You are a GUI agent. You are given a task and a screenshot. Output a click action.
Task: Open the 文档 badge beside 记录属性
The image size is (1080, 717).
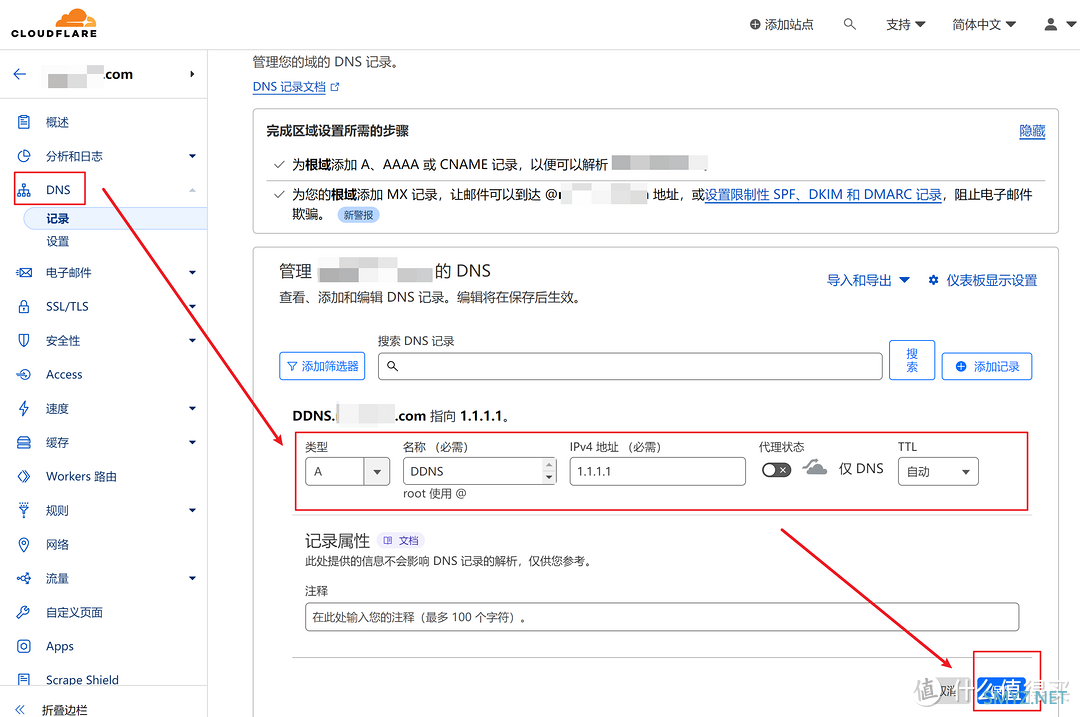401,541
